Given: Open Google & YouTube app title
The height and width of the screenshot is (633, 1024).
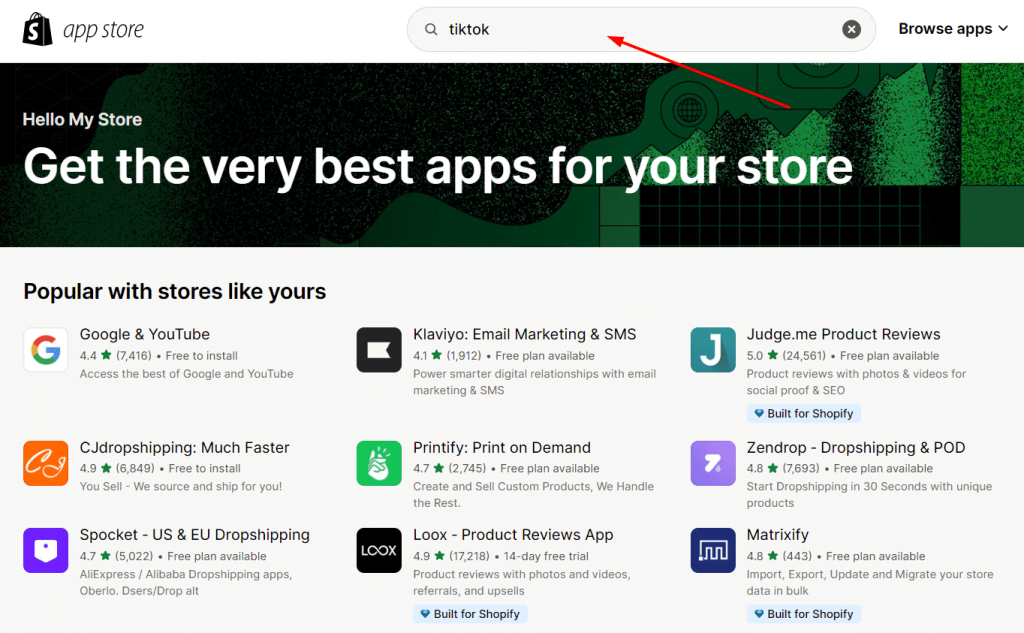Looking at the screenshot, I should [145, 334].
